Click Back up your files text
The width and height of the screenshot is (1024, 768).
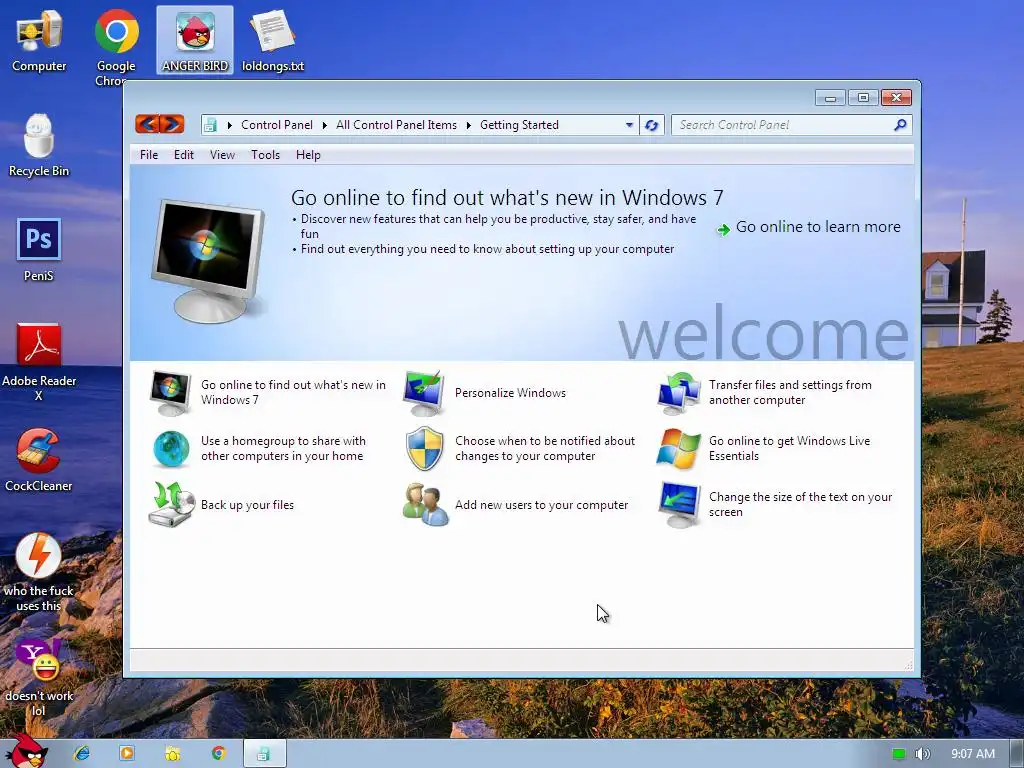pos(248,505)
